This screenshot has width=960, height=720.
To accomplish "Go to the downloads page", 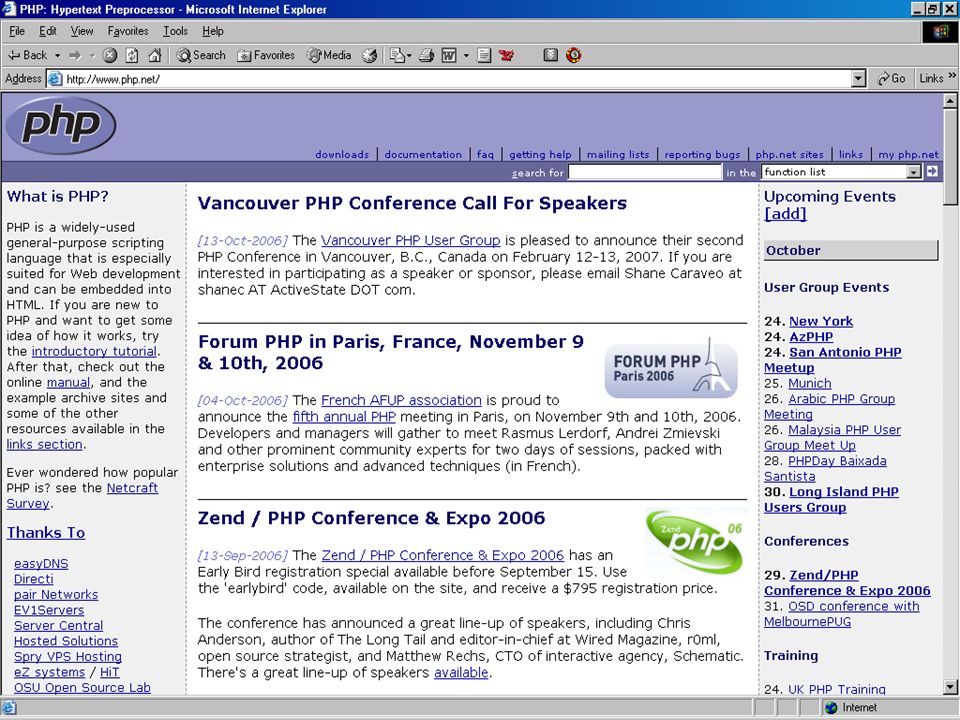I will point(342,154).
